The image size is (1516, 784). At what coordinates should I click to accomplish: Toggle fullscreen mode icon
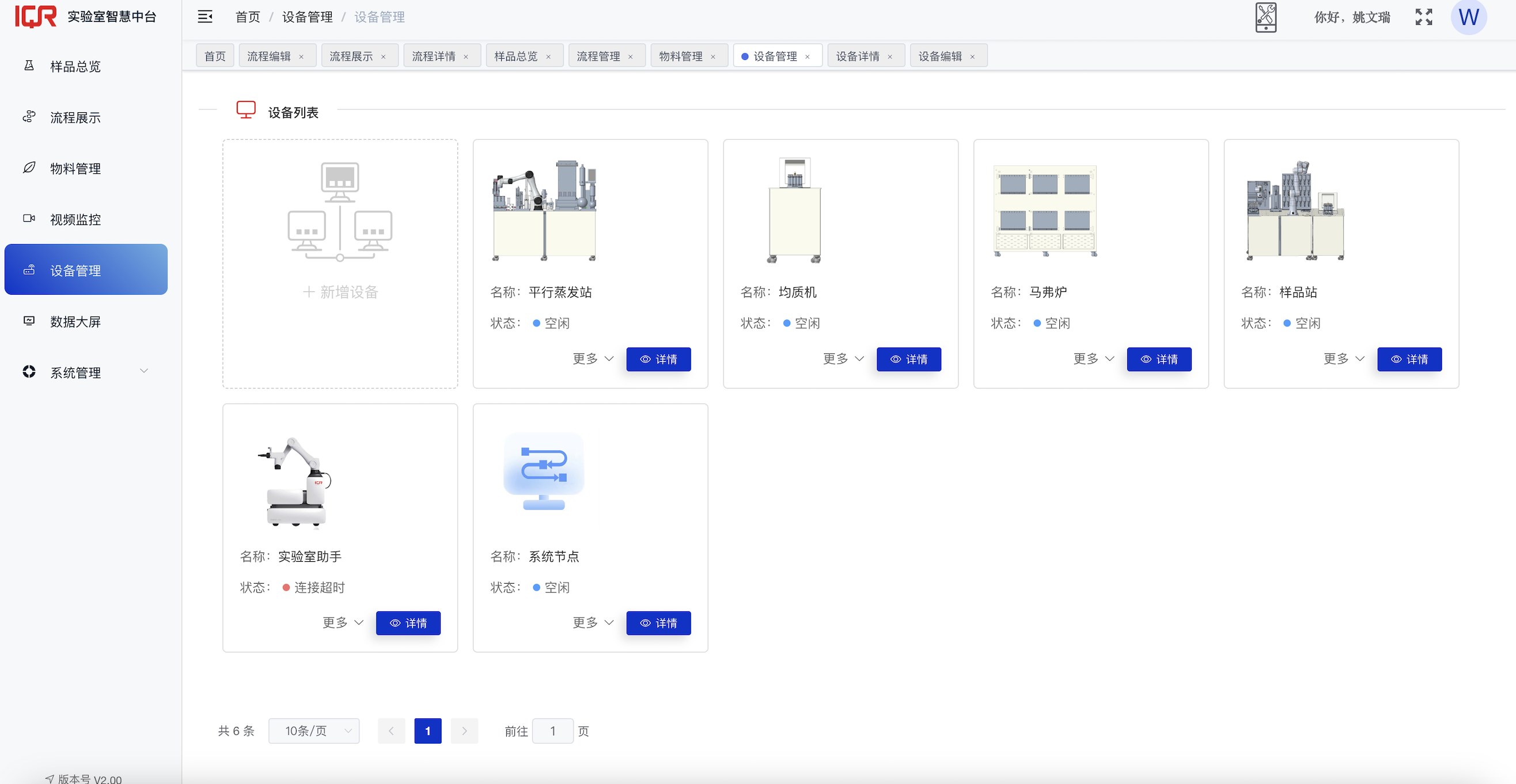click(1424, 17)
